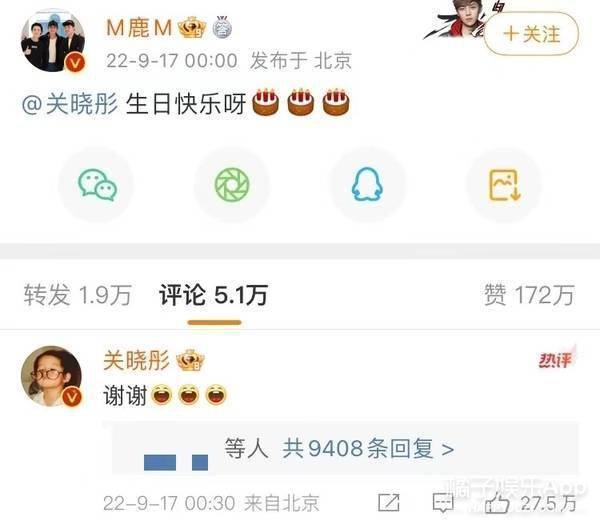Switch to the 转发 1.9万 tab
This screenshot has height=529, width=600.
click(x=78, y=295)
